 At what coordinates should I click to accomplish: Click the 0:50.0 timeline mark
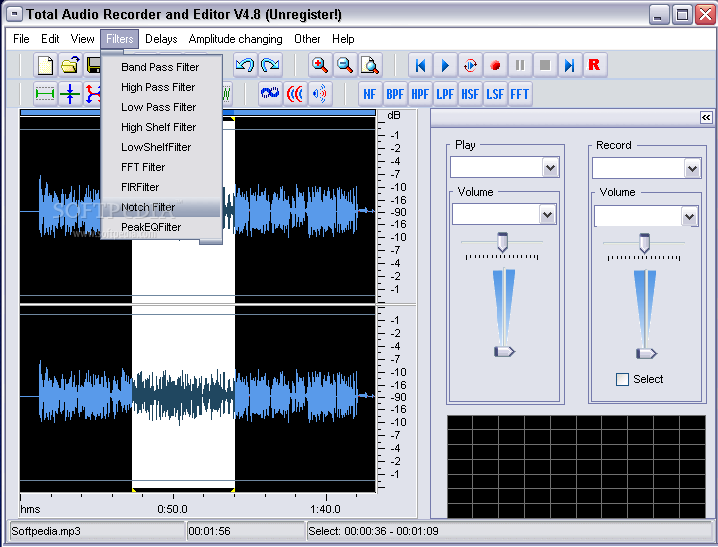[172, 509]
